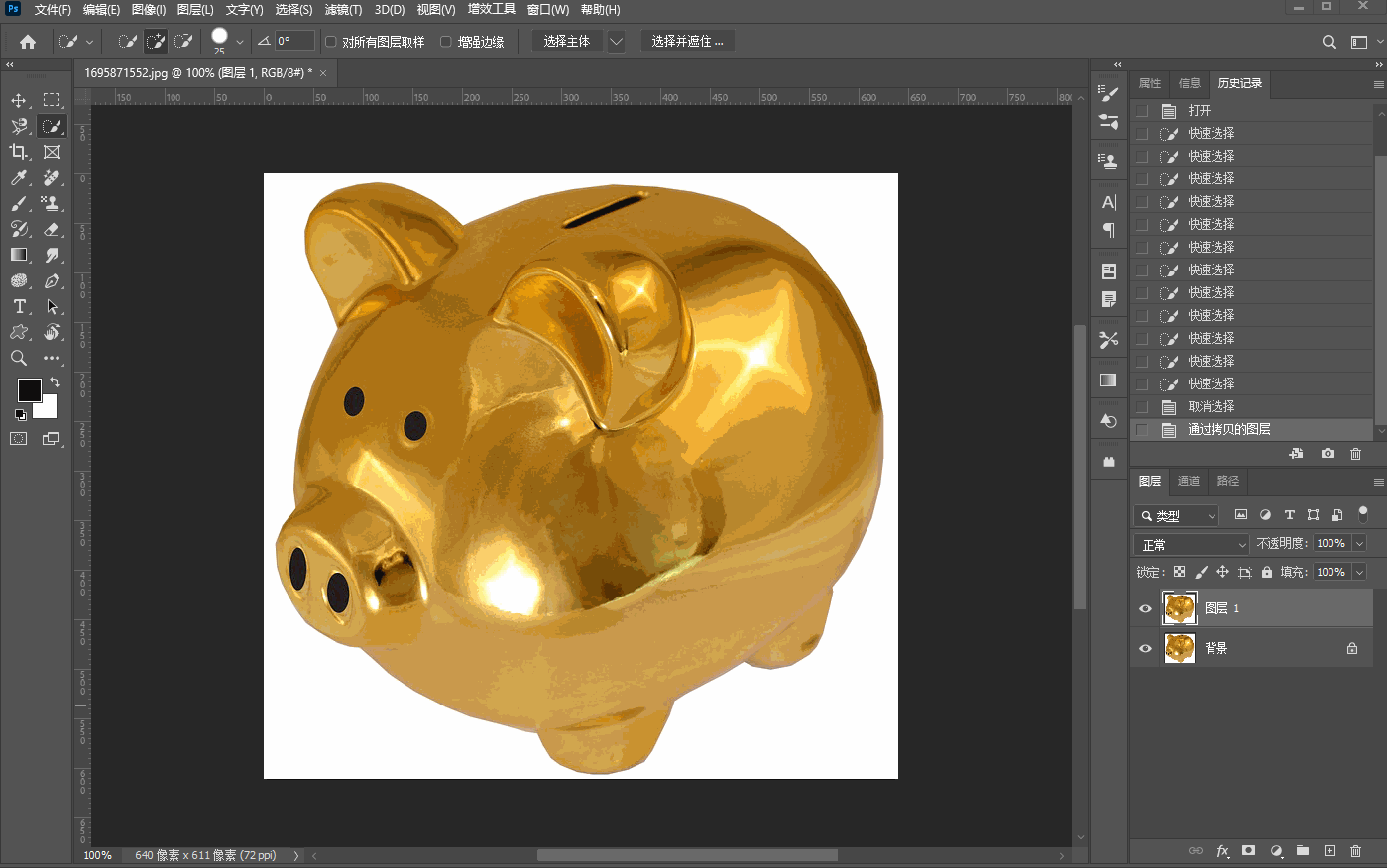
Task: Open 不透明度 opacity dropdown arrow
Action: [x=1359, y=543]
